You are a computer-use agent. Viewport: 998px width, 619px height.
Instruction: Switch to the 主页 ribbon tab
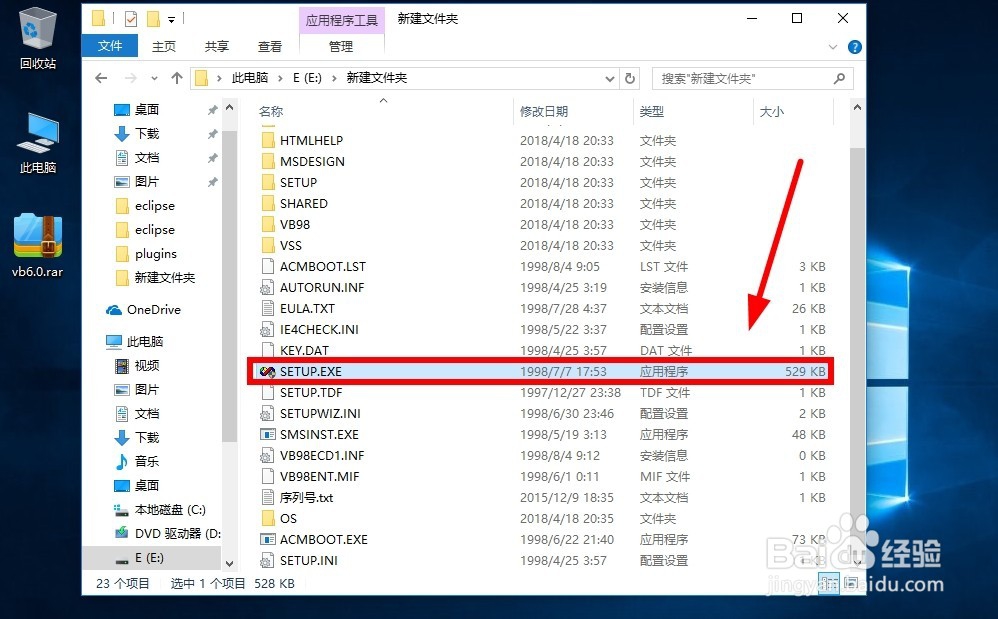164,46
